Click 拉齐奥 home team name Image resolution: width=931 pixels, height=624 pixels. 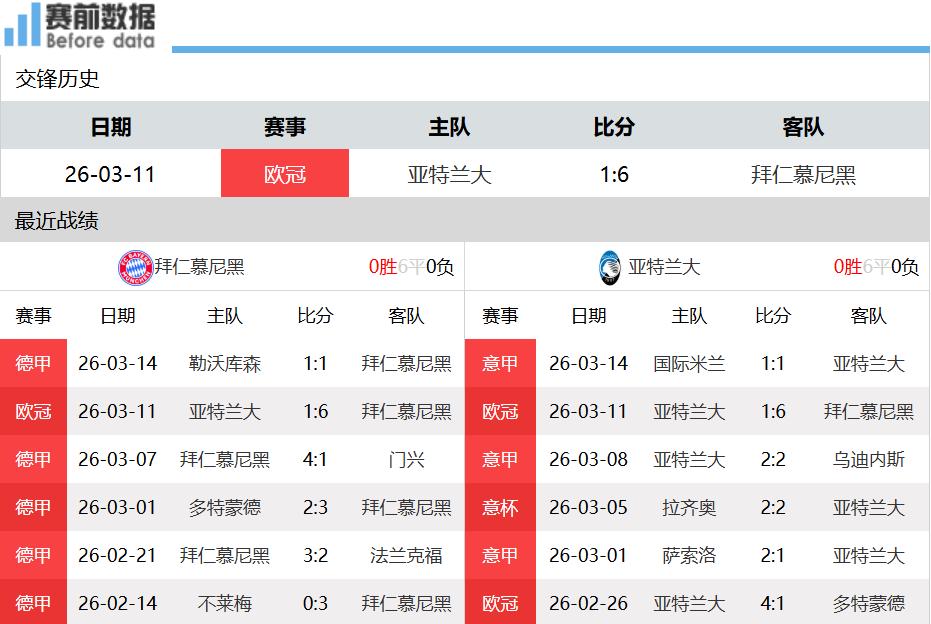click(689, 508)
